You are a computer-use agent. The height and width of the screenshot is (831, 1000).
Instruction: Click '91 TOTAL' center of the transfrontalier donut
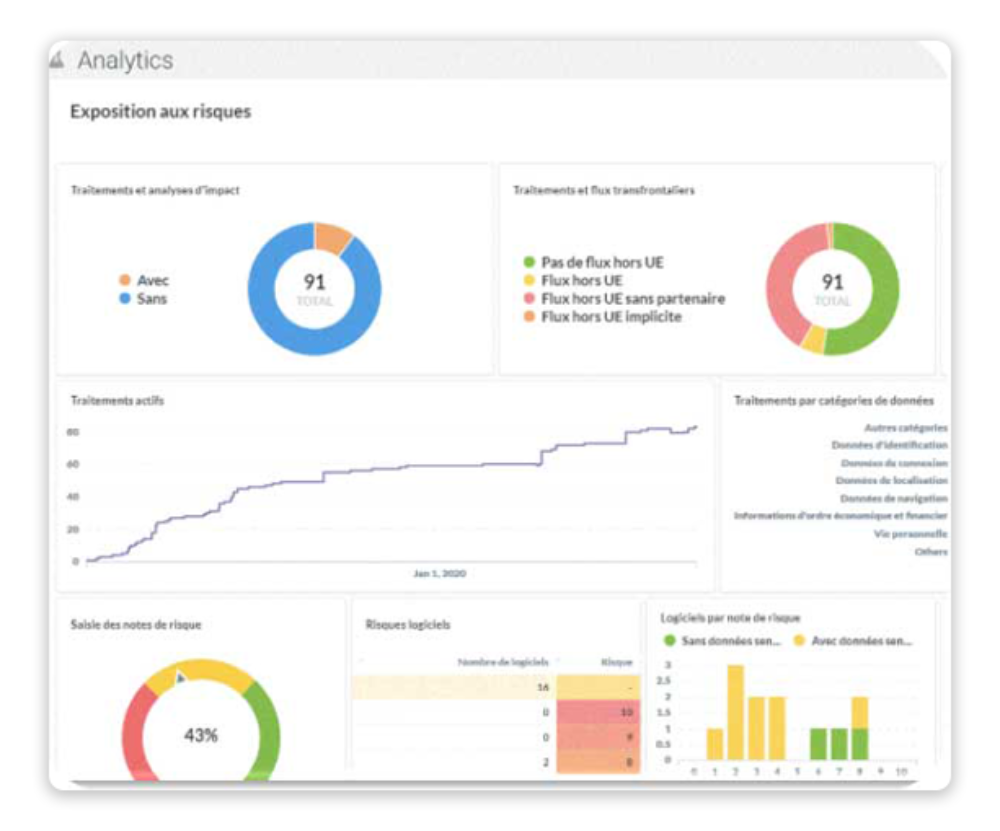pos(832,289)
